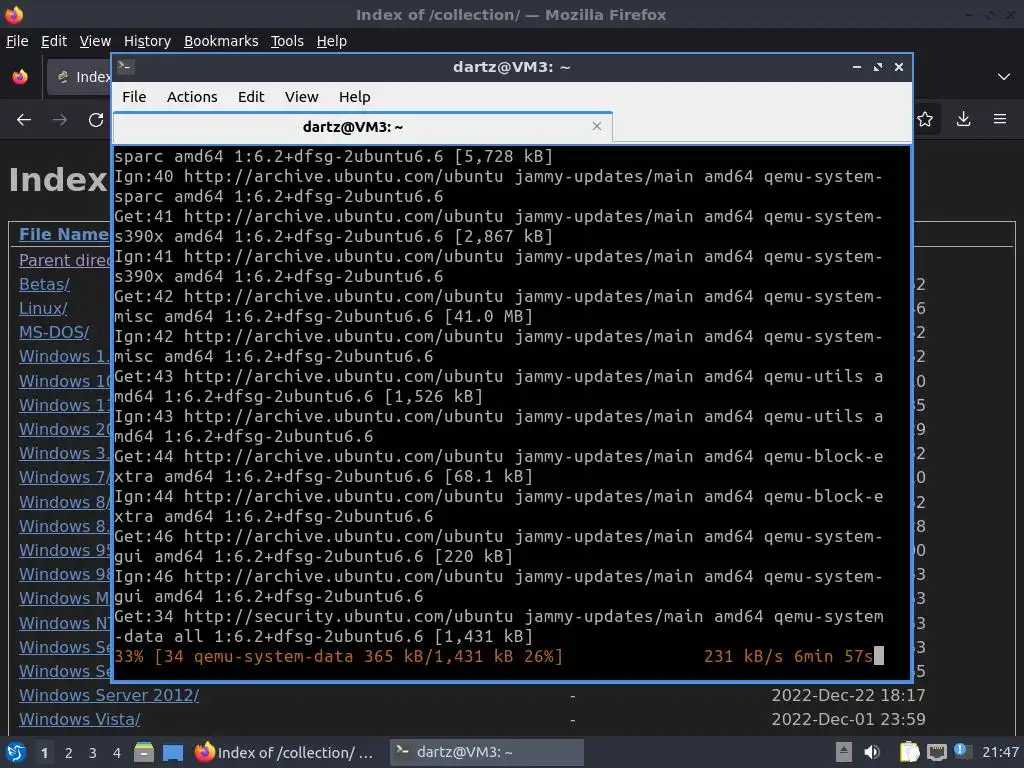Click the update notifier tray icon
This screenshot has height=768, width=1024.
(x=960, y=751)
